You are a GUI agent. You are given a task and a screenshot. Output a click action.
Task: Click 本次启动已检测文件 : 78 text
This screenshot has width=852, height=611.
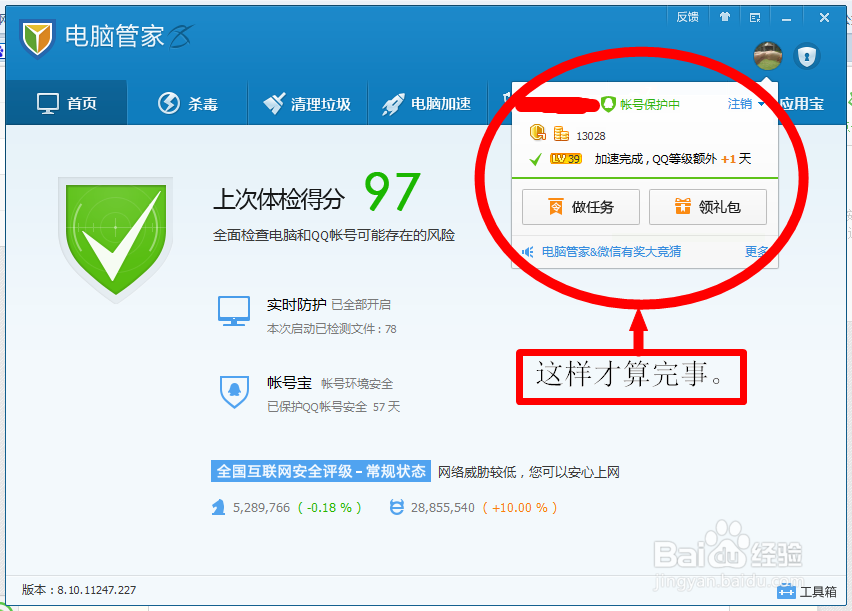[331, 329]
